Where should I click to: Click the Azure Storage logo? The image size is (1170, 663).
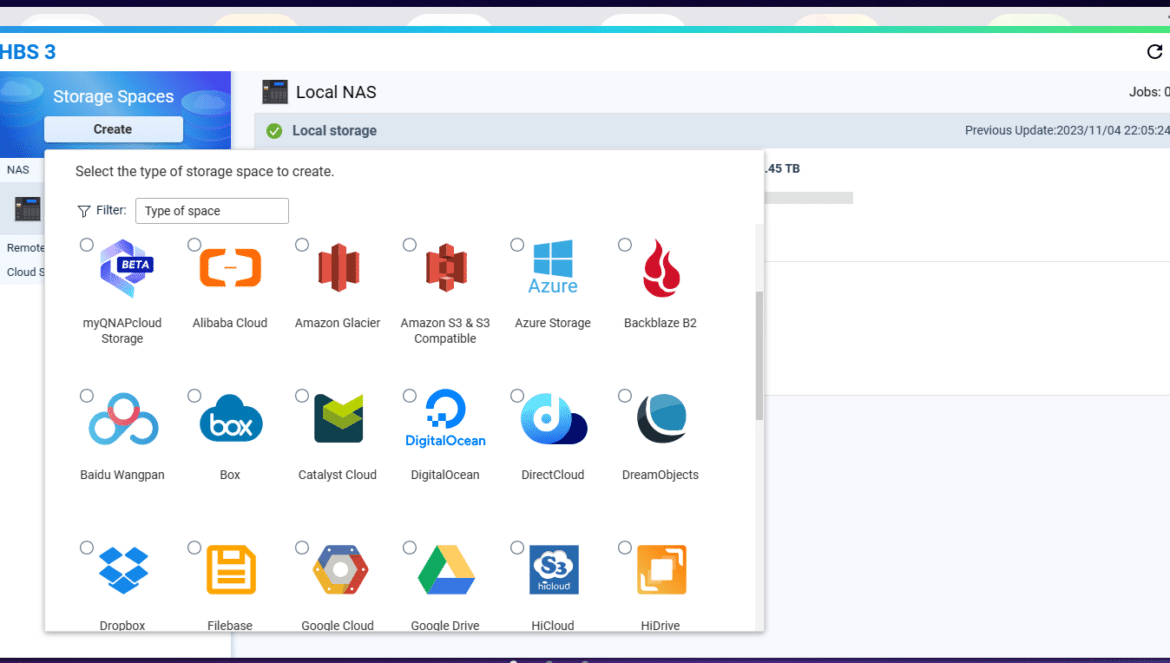[x=553, y=266]
